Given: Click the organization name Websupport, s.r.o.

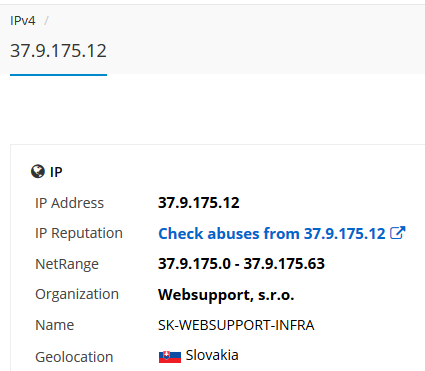Looking at the screenshot, I should pyautogui.click(x=226, y=295).
